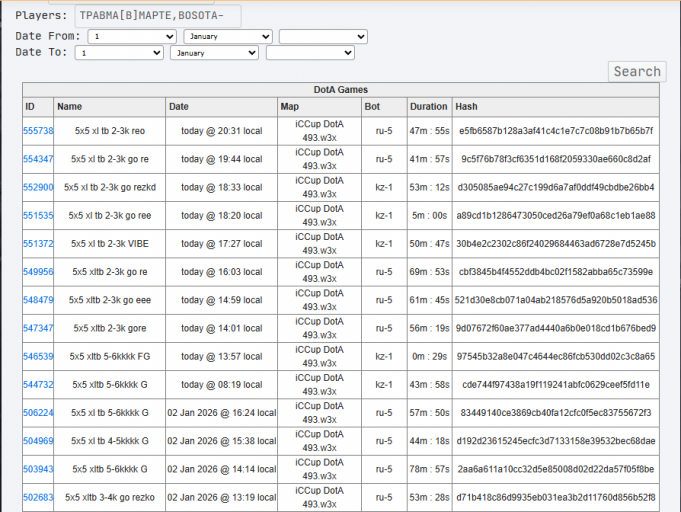Open game ID 554347 link

coord(38,159)
